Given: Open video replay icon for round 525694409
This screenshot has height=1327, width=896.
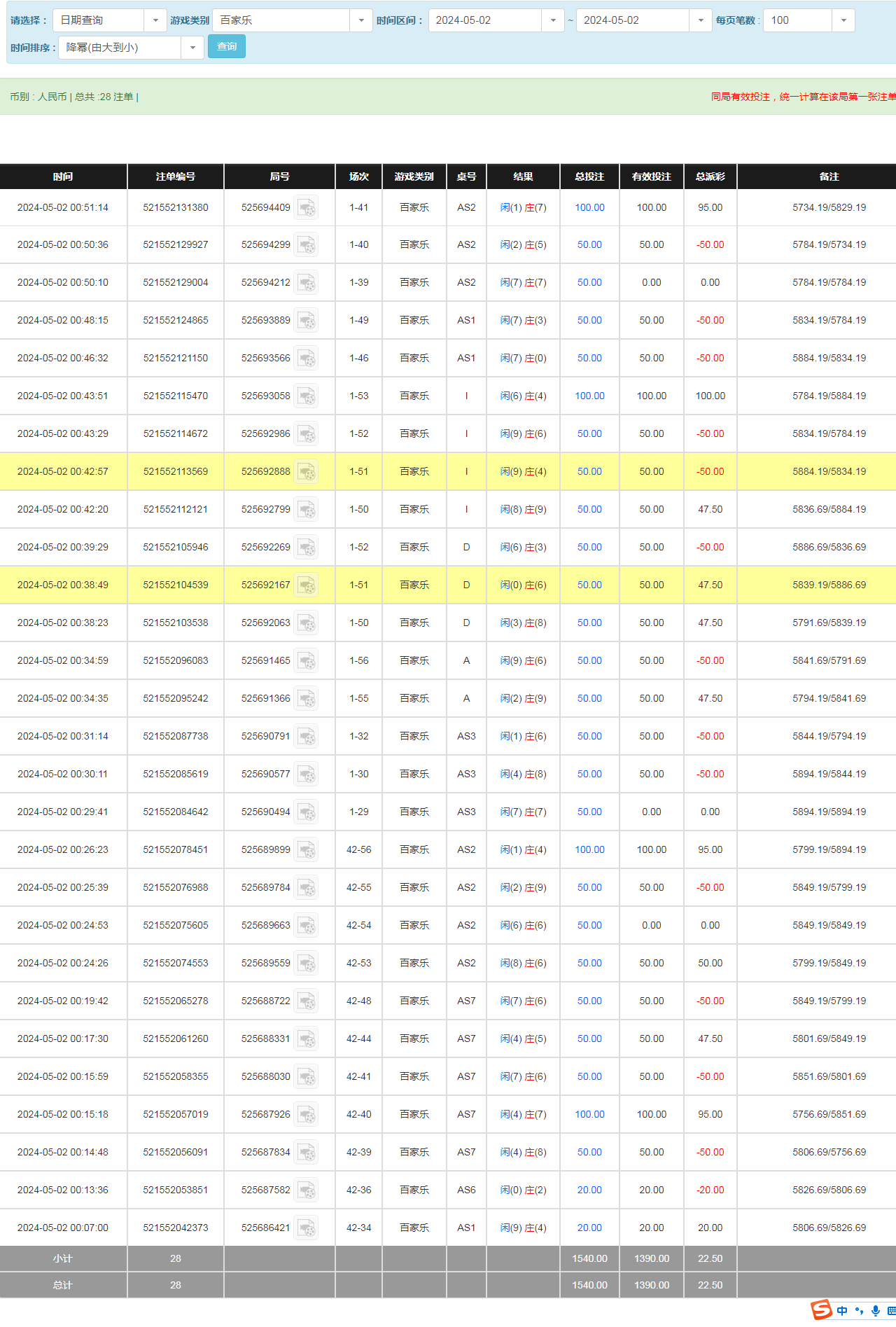Looking at the screenshot, I should [306, 208].
